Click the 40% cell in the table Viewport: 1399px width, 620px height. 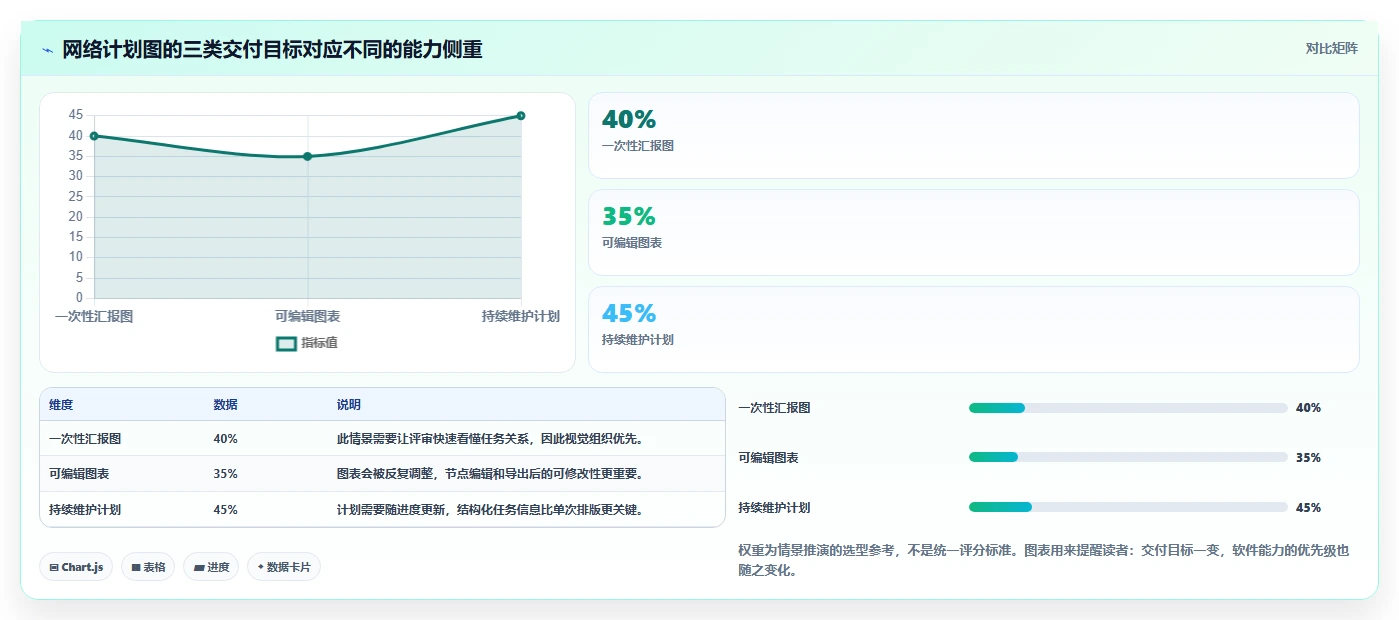point(225,439)
